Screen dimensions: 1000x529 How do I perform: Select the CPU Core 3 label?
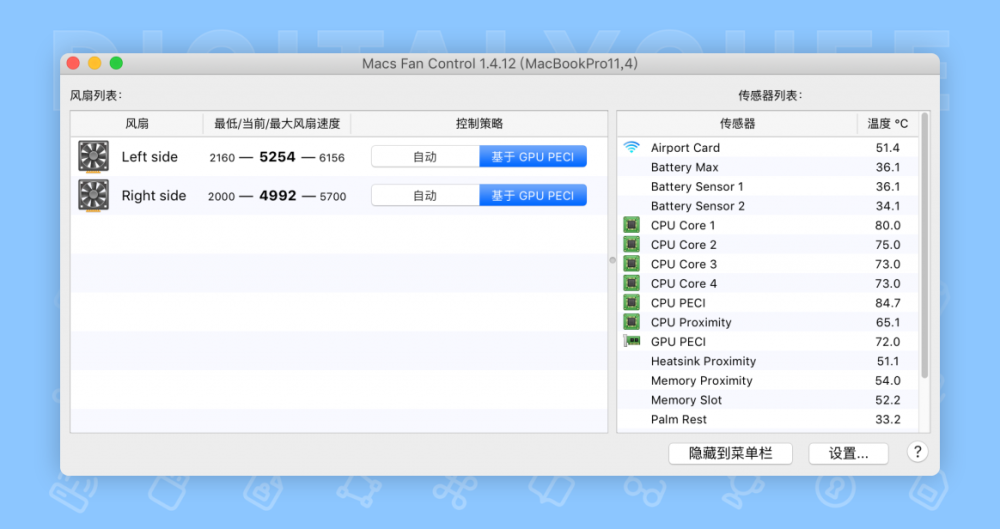tap(683, 264)
